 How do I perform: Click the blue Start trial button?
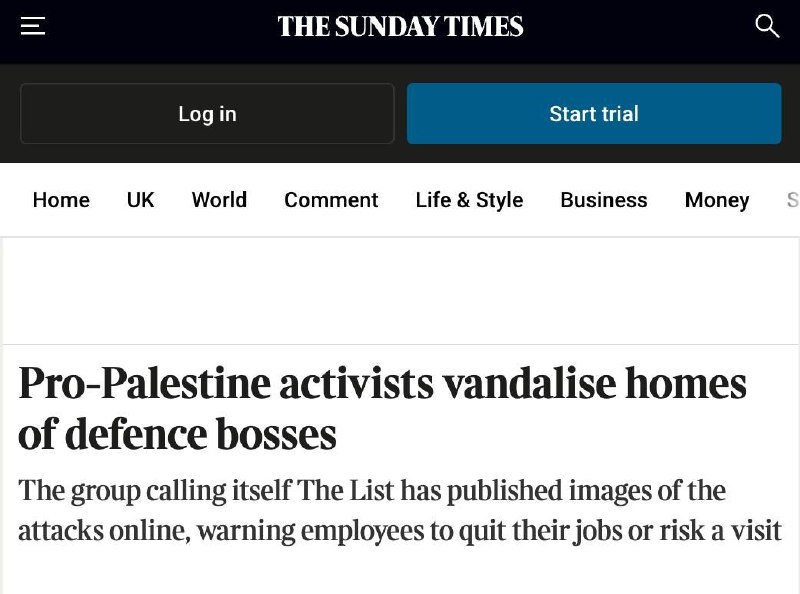coord(594,113)
